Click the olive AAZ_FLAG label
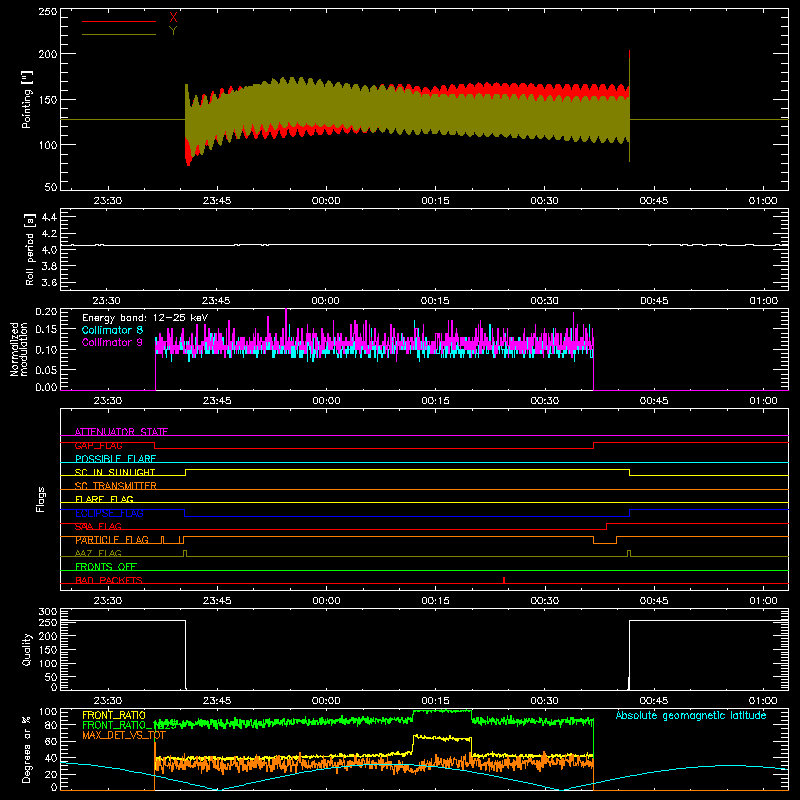This screenshot has width=800, height=800. [98, 553]
